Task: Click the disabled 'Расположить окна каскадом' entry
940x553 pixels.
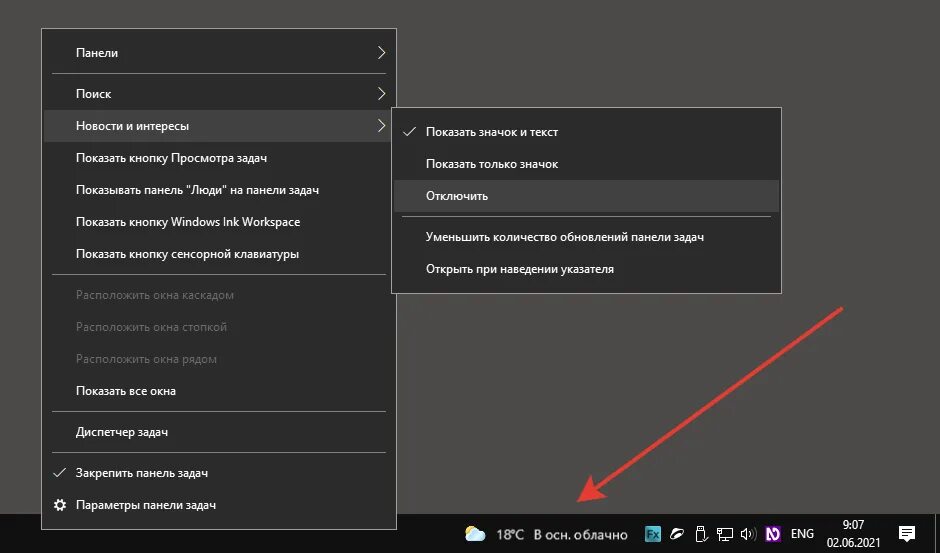Action: [x=219, y=295]
